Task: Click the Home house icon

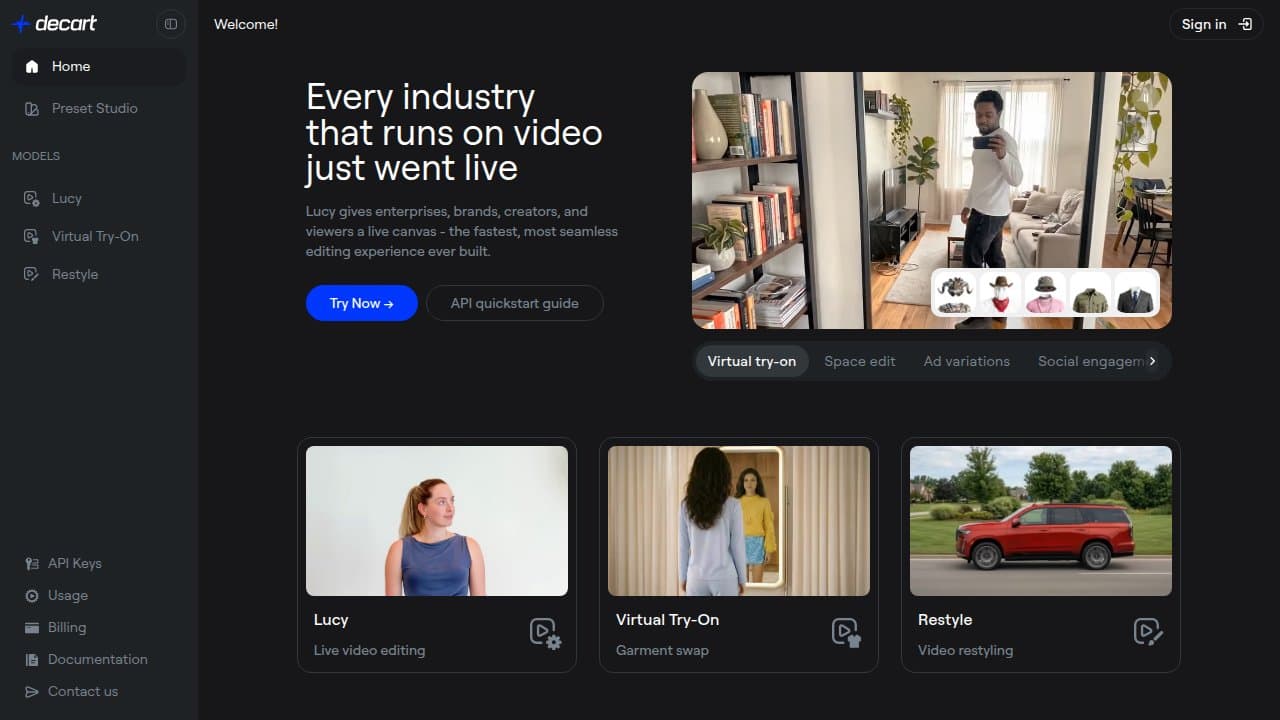Action: (x=32, y=66)
